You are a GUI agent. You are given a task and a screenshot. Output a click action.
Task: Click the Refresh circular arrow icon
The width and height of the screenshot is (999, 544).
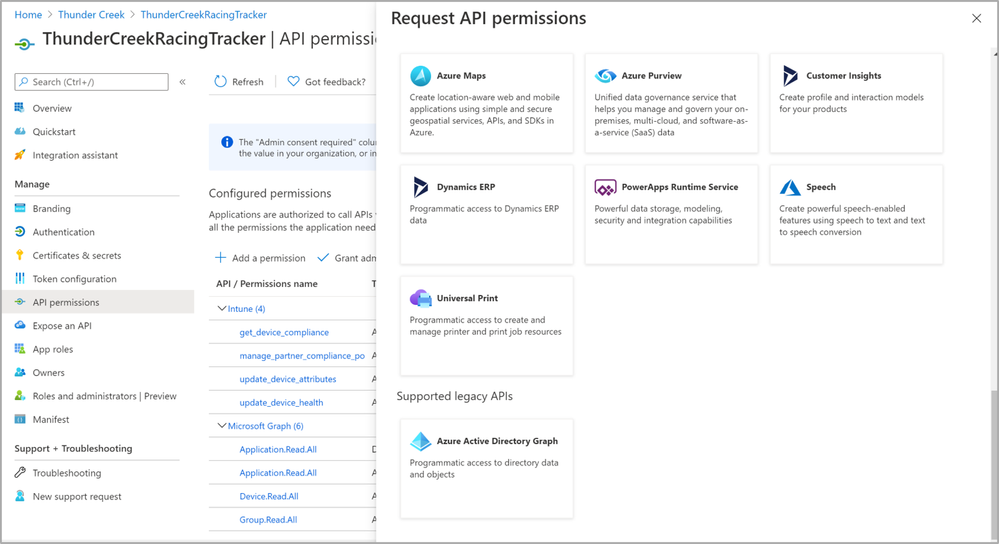(x=220, y=82)
